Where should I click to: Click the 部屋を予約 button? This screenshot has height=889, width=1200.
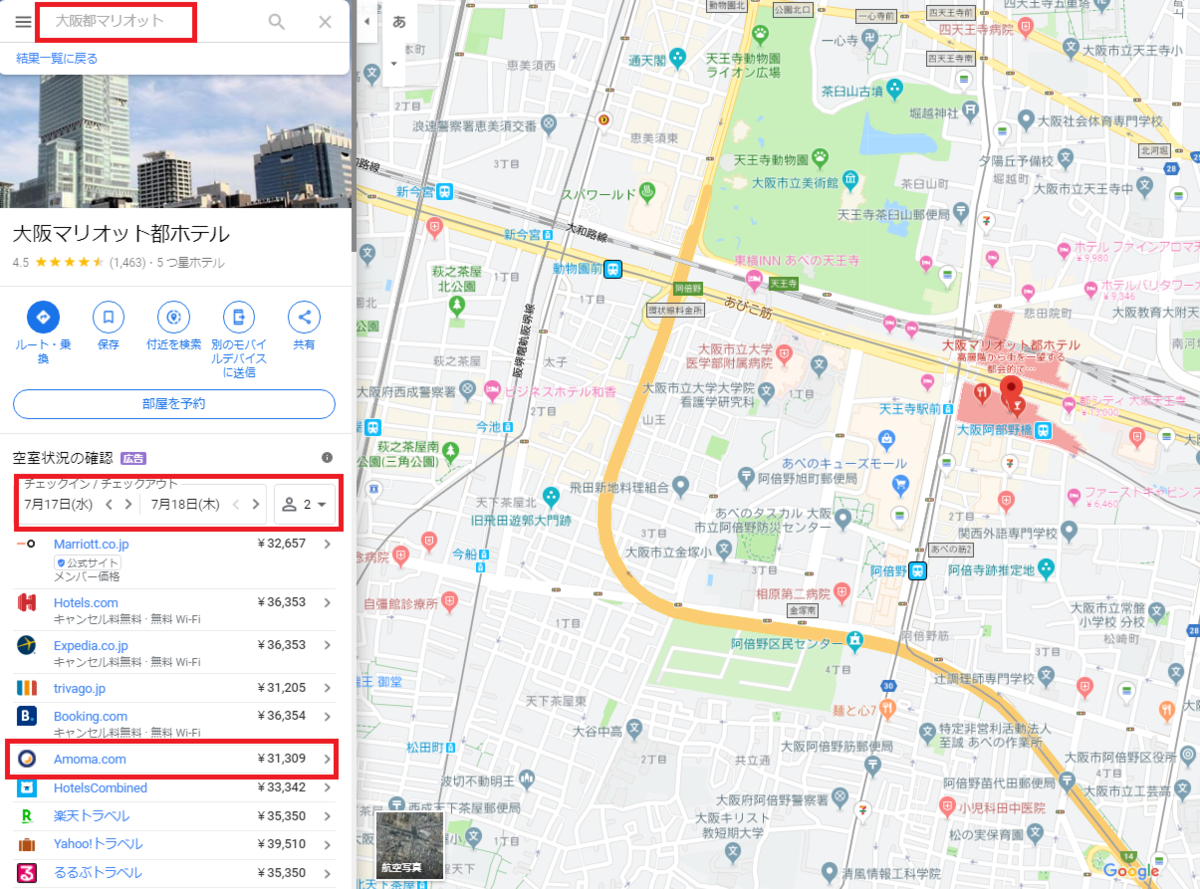174,404
